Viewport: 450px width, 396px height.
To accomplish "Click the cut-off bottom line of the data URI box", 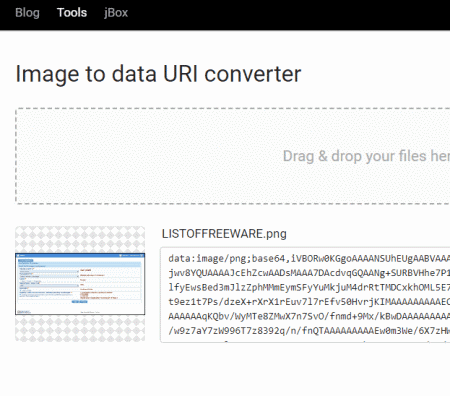I will [x=309, y=341].
